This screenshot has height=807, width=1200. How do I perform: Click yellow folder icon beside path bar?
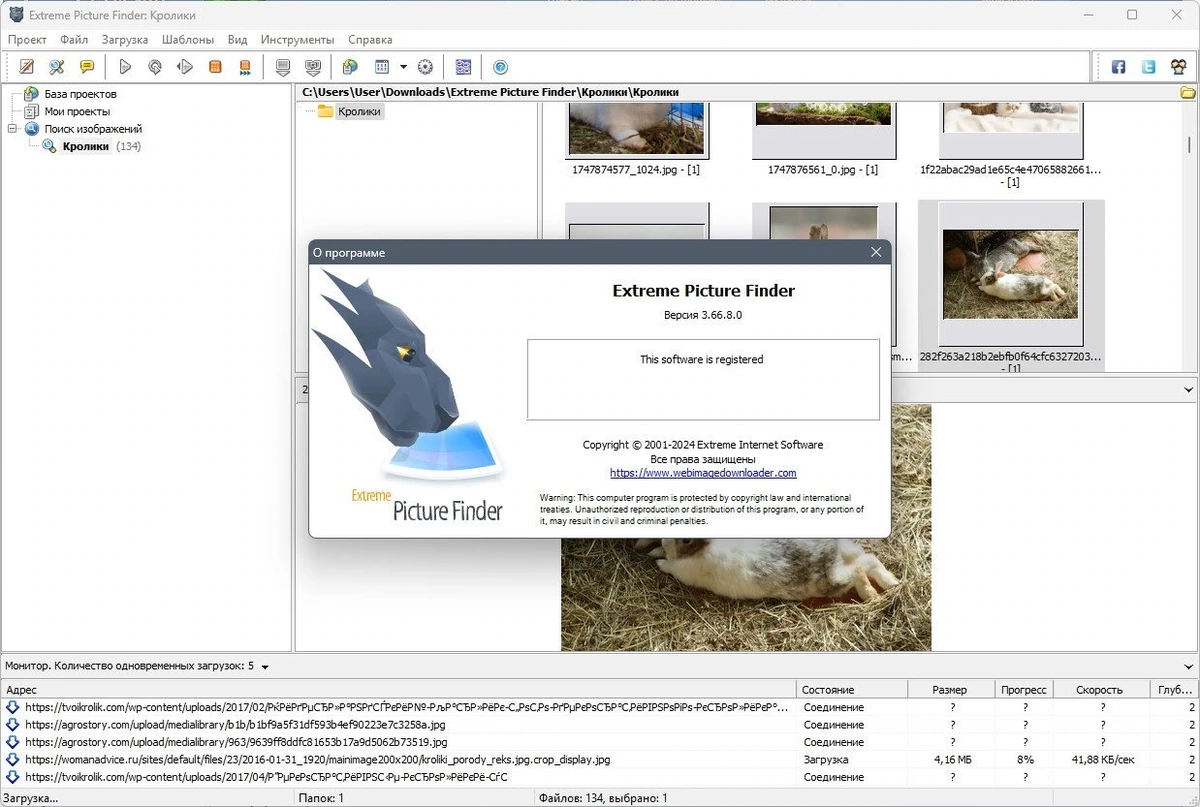tap(1188, 92)
